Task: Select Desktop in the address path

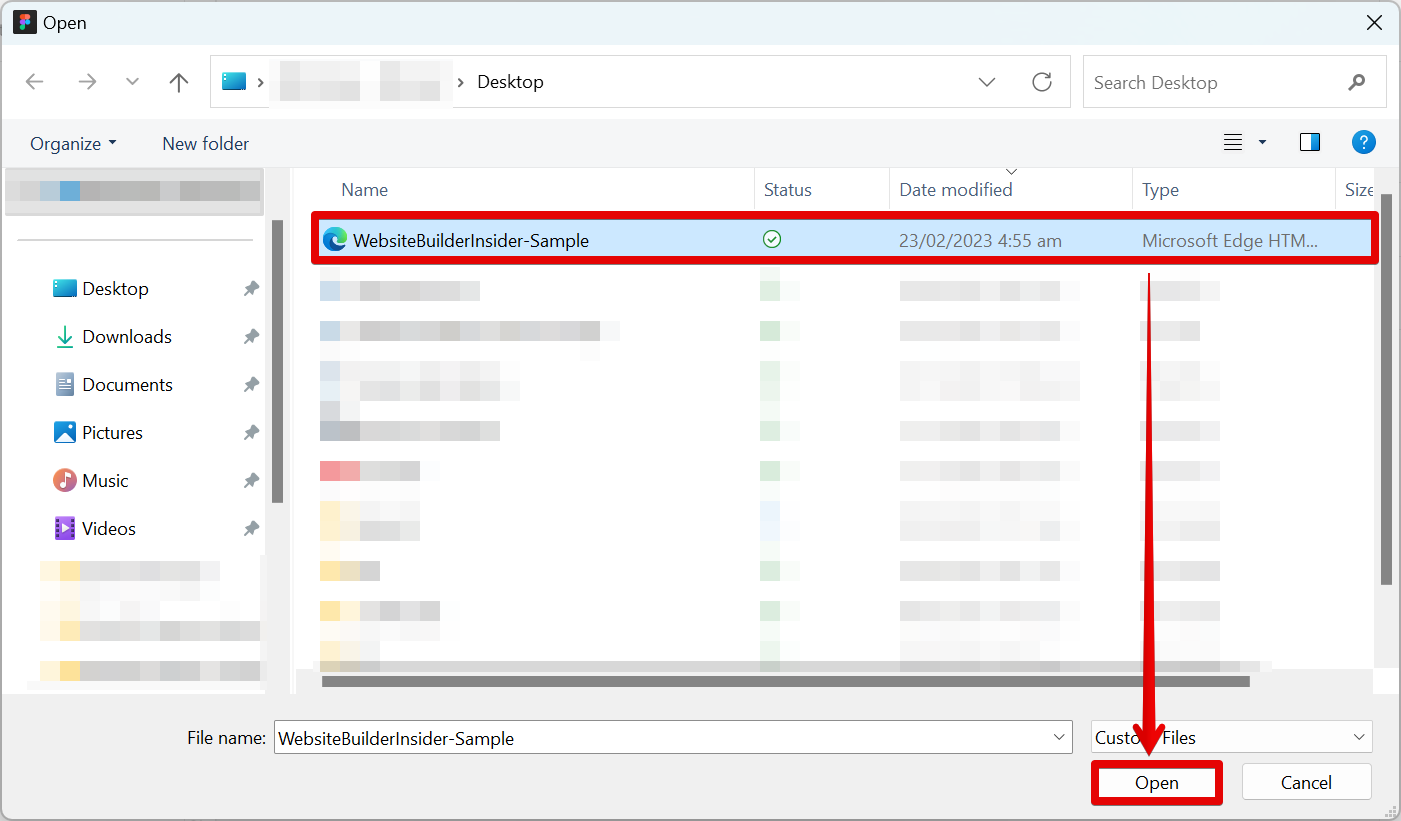Action: 510,82
